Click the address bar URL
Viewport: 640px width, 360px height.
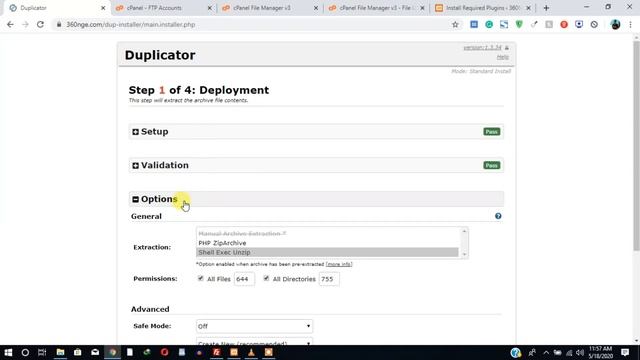(x=131, y=24)
